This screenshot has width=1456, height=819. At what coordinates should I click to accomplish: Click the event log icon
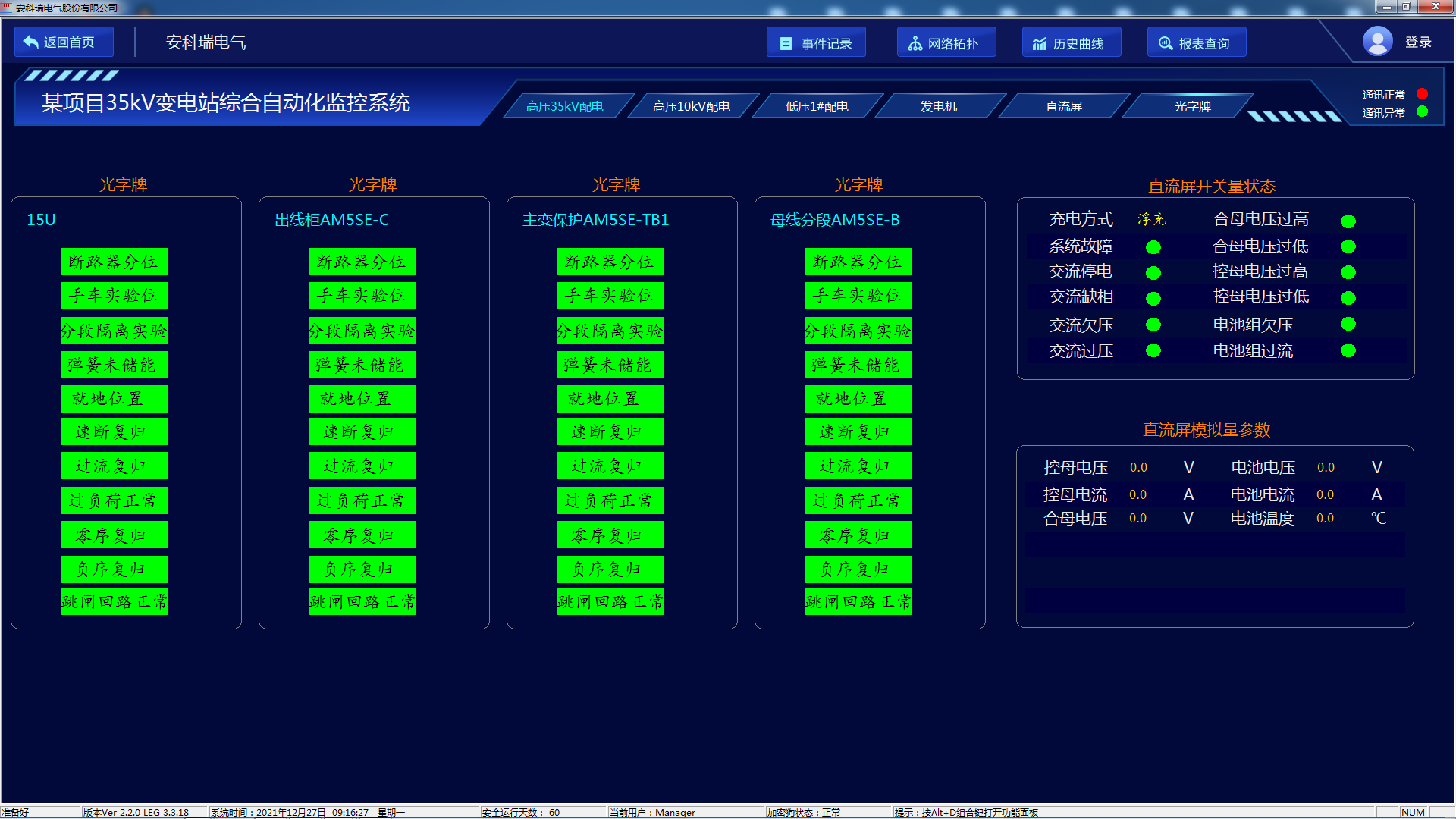click(786, 44)
